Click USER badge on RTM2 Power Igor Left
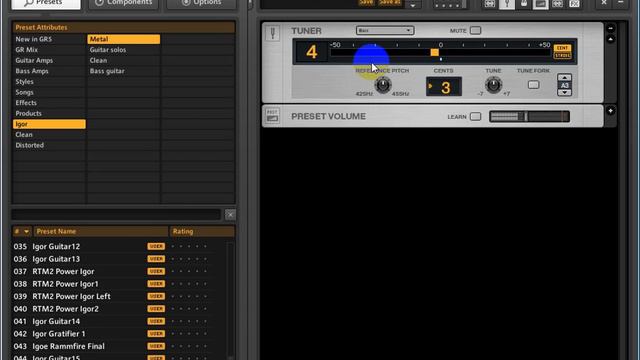 [156, 296]
